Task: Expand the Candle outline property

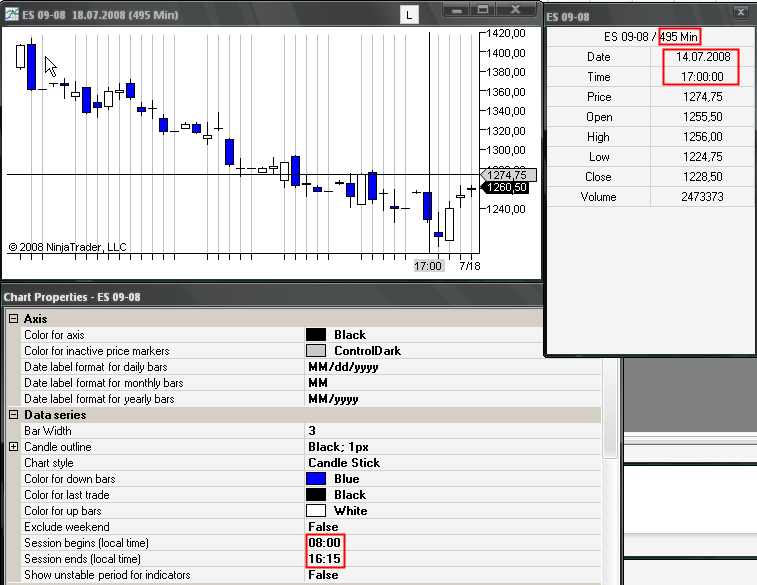Action: click(14, 446)
